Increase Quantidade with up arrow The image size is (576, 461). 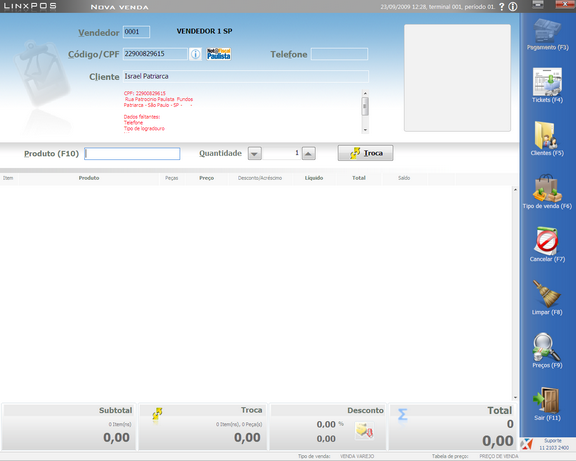tap(309, 154)
